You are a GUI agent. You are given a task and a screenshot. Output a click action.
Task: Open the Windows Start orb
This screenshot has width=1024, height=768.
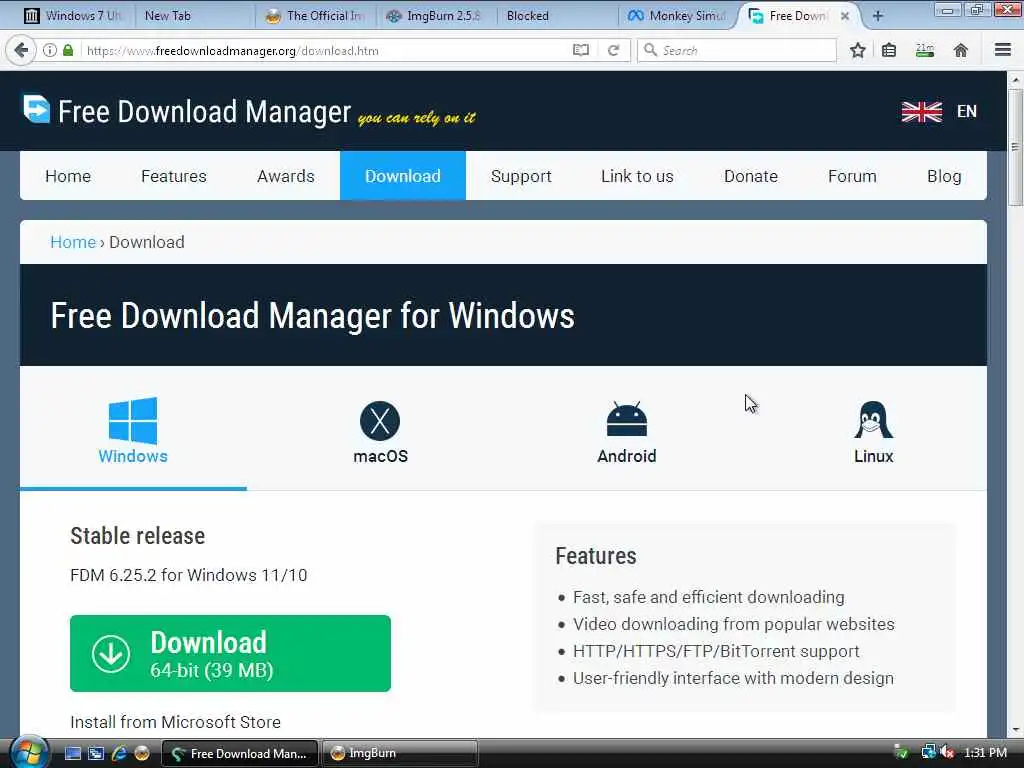pos(28,752)
